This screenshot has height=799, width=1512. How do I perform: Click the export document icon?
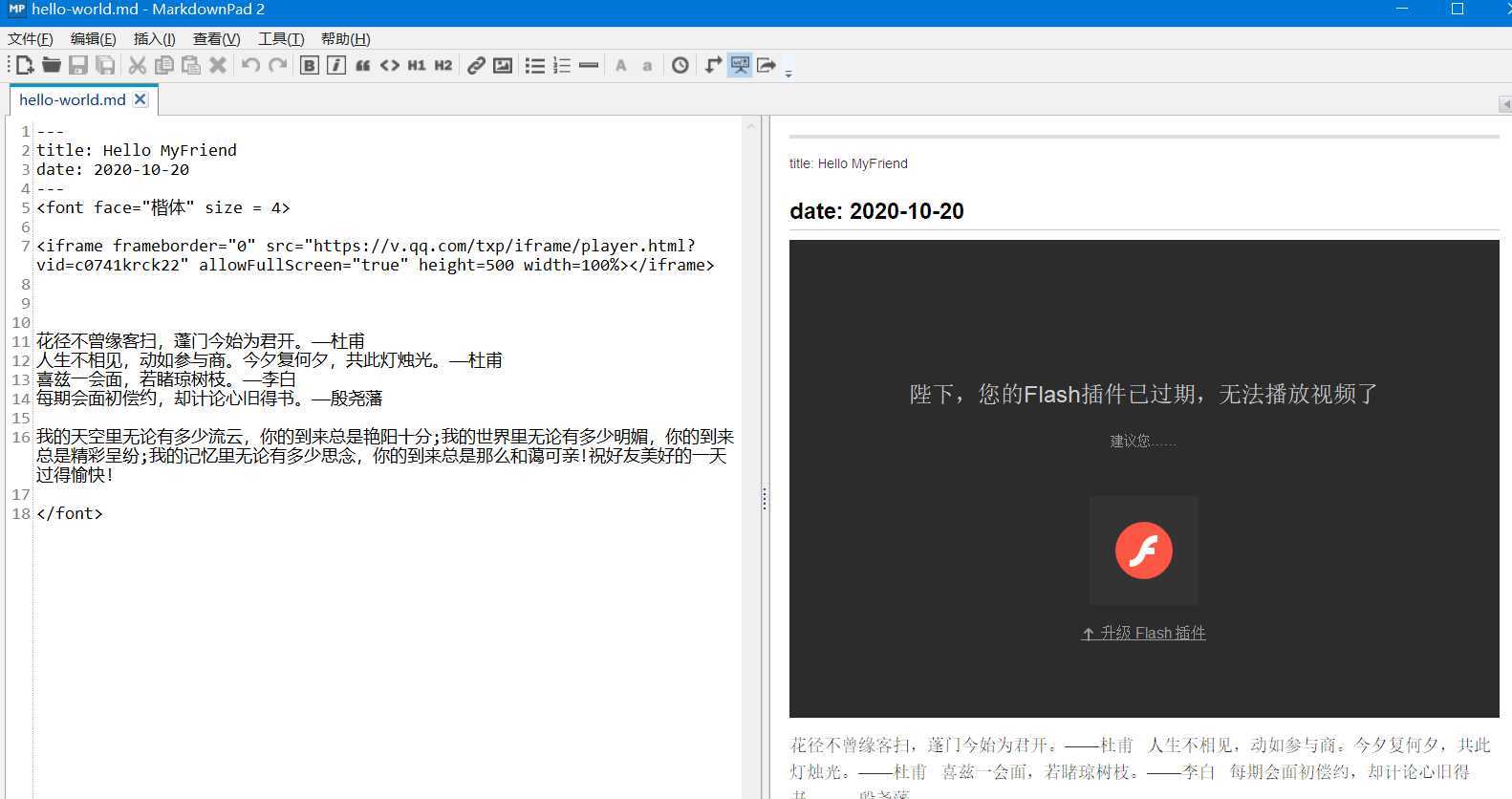(767, 65)
